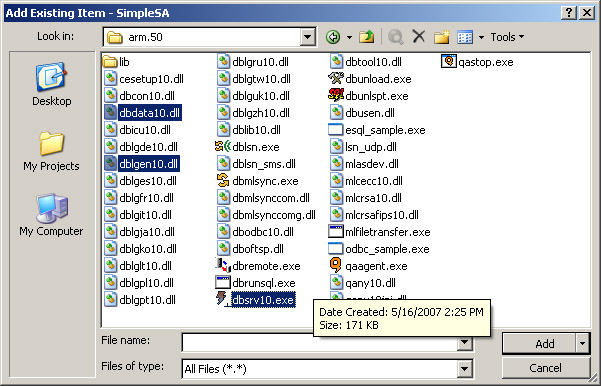This screenshot has height=386, width=601.
Task: Open the Back button history dropdown arrow
Action: [x=349, y=37]
